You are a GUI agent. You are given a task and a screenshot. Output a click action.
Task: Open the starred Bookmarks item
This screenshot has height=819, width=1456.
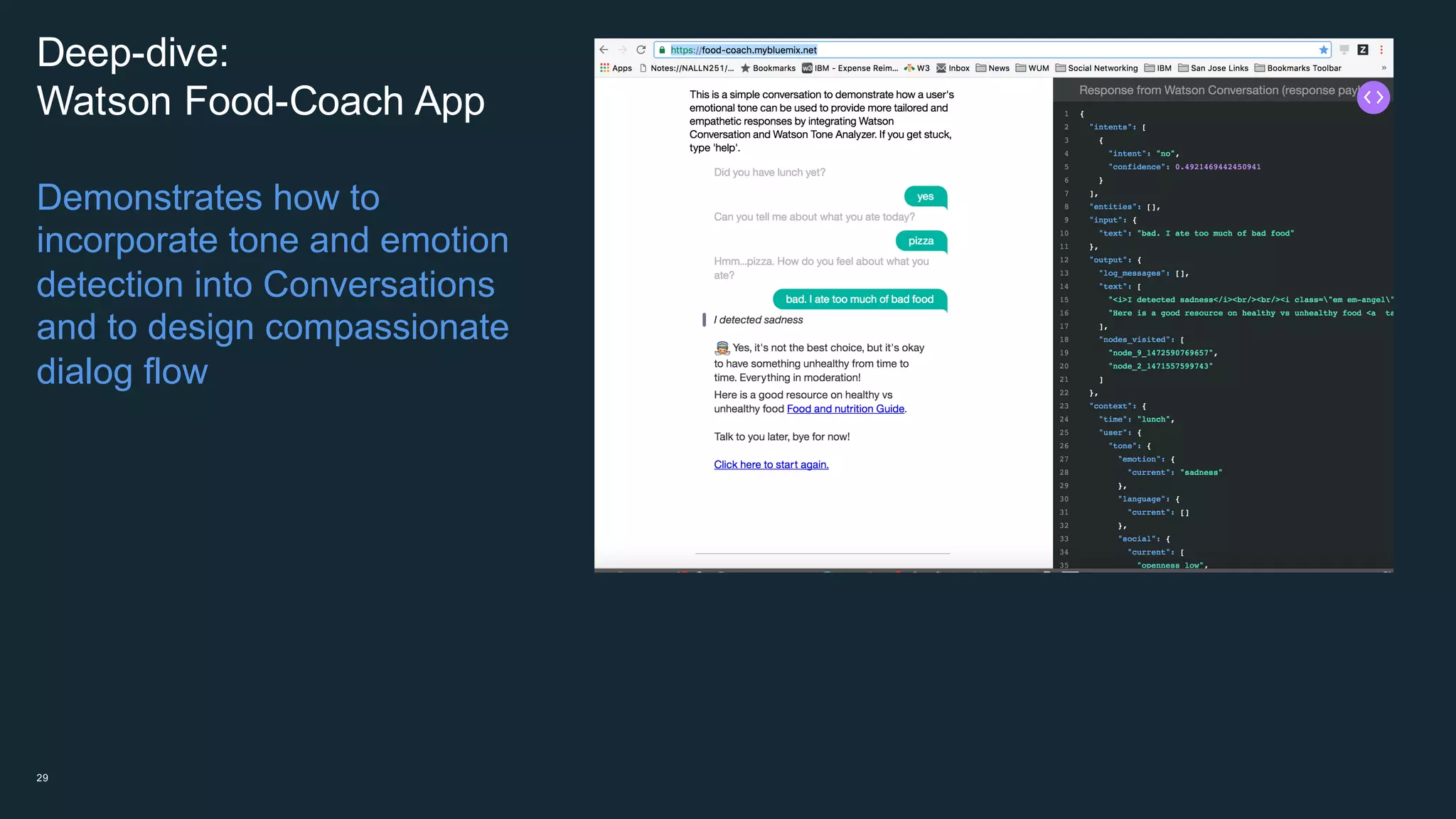[x=768, y=68]
